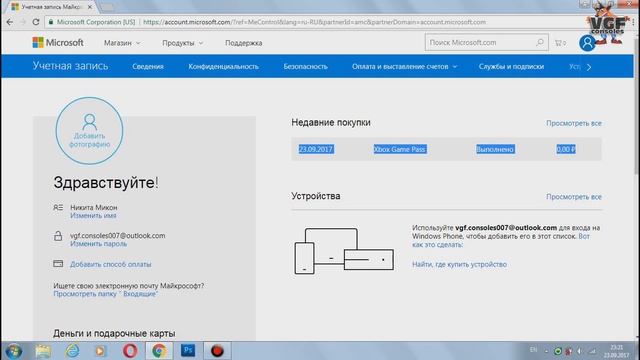The image size is (640, 360).
Task: Open the account avatar icon in header
Action: click(x=587, y=43)
